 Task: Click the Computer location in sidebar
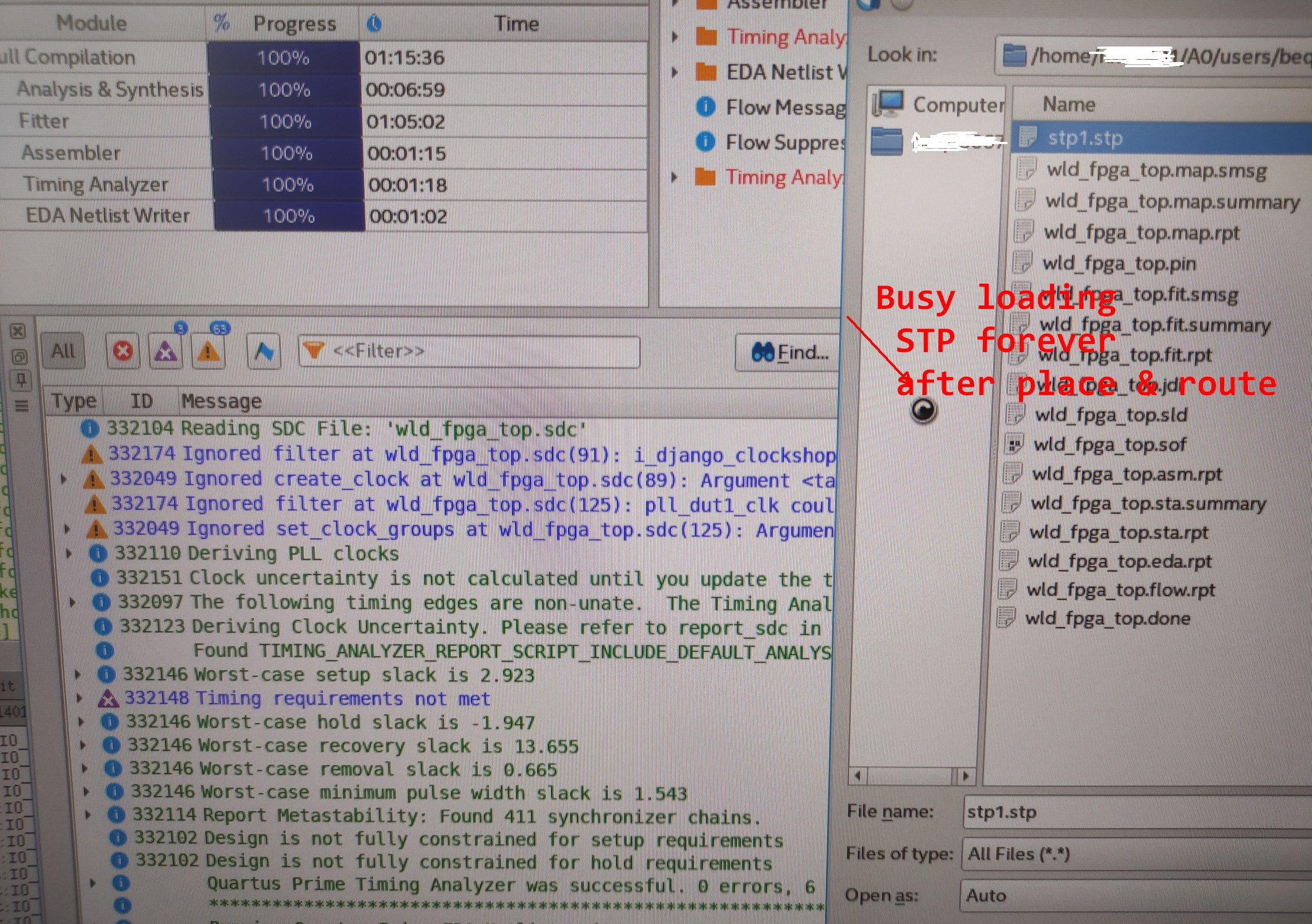(938, 104)
